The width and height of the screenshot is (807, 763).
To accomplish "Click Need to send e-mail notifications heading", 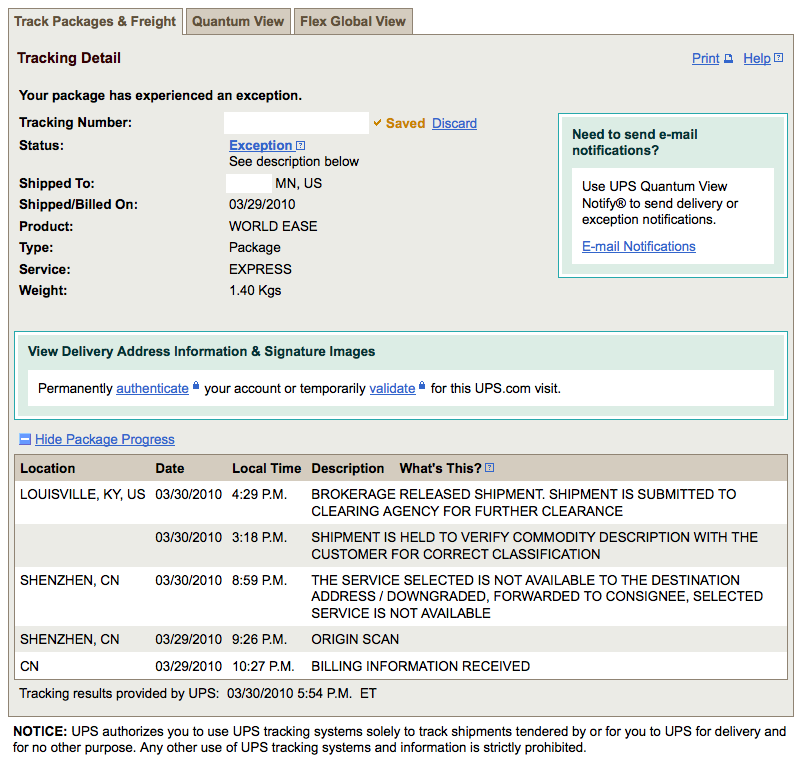I will (635, 143).
